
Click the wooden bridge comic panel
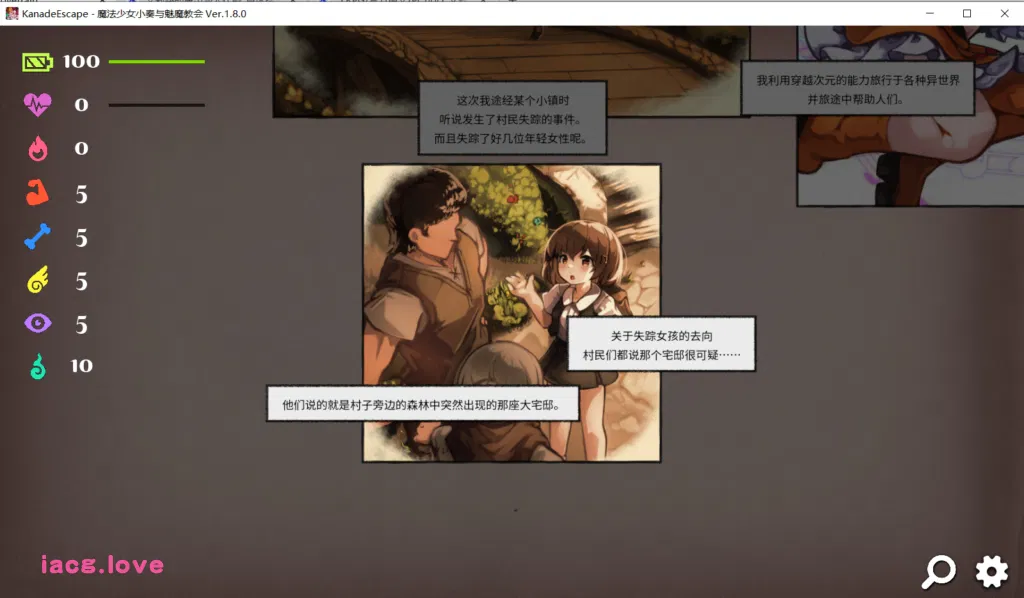click(x=511, y=71)
